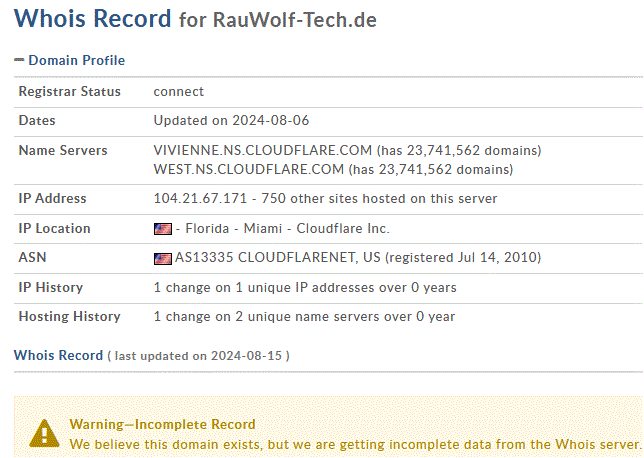This screenshot has width=644, height=458.
Task: Click the 'Hosting History' label
Action: pos(69,316)
